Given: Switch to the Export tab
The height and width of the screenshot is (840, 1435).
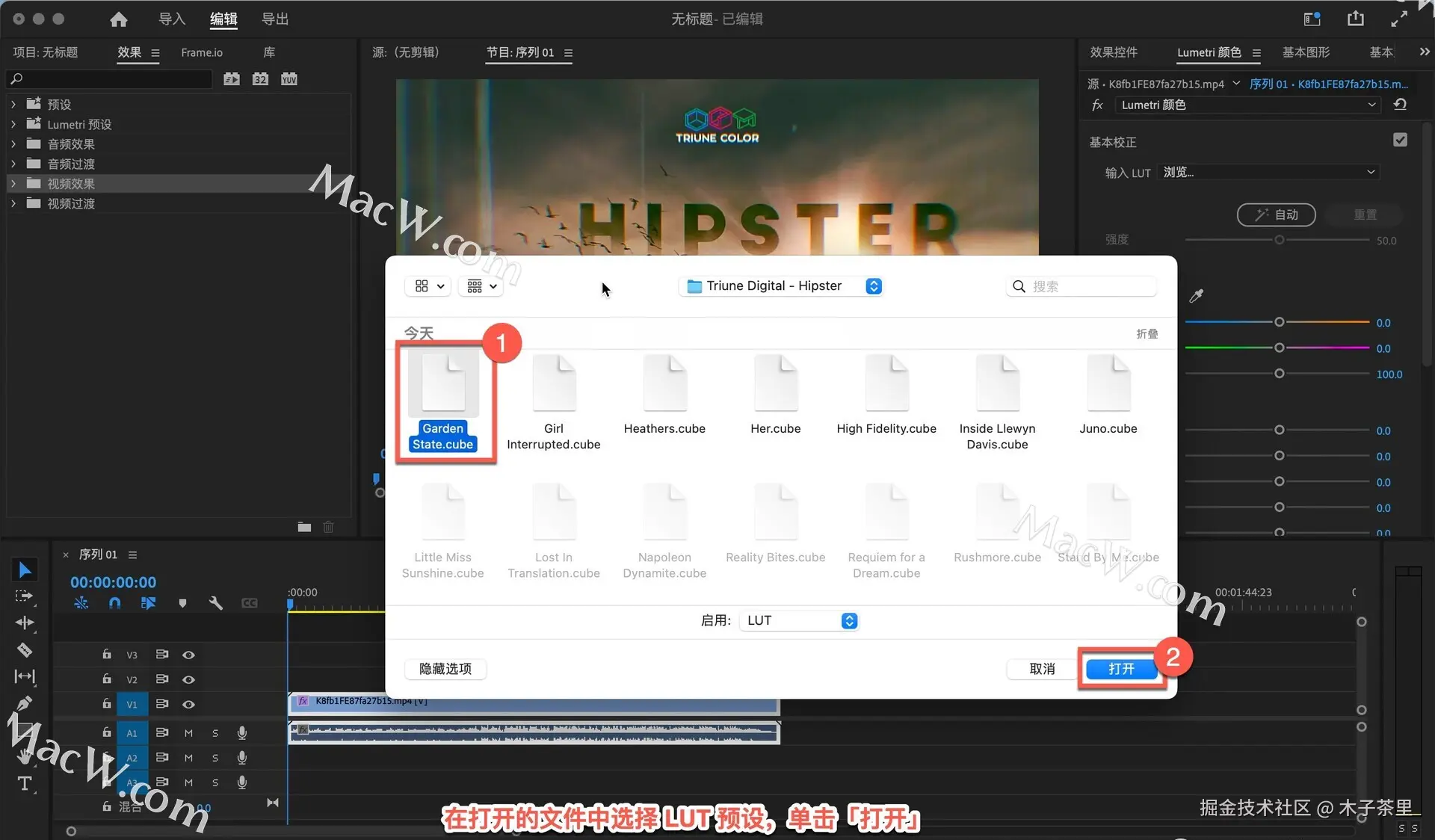Looking at the screenshot, I should click(274, 19).
